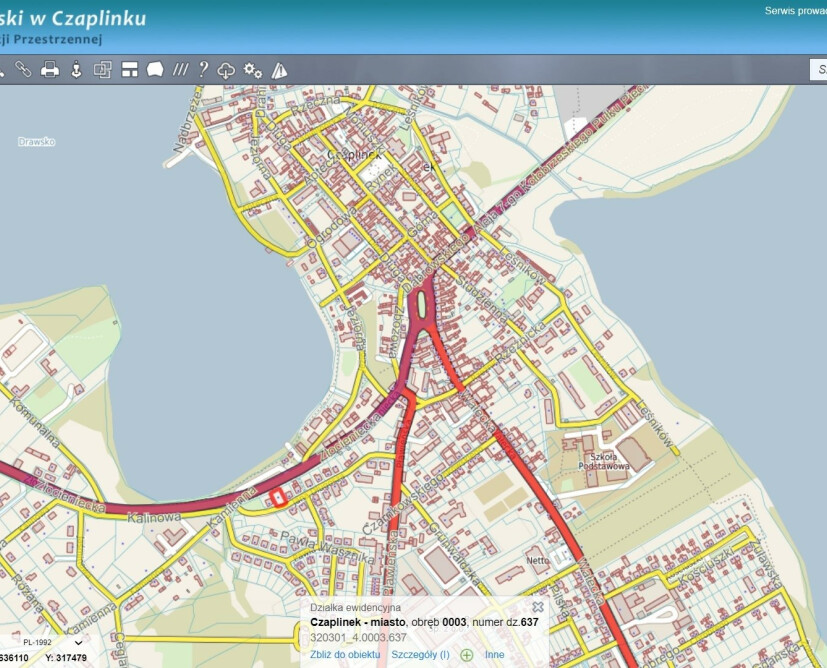This screenshot has height=668, width=827.
Task: Open settings with the gears icon
Action: (x=253, y=70)
